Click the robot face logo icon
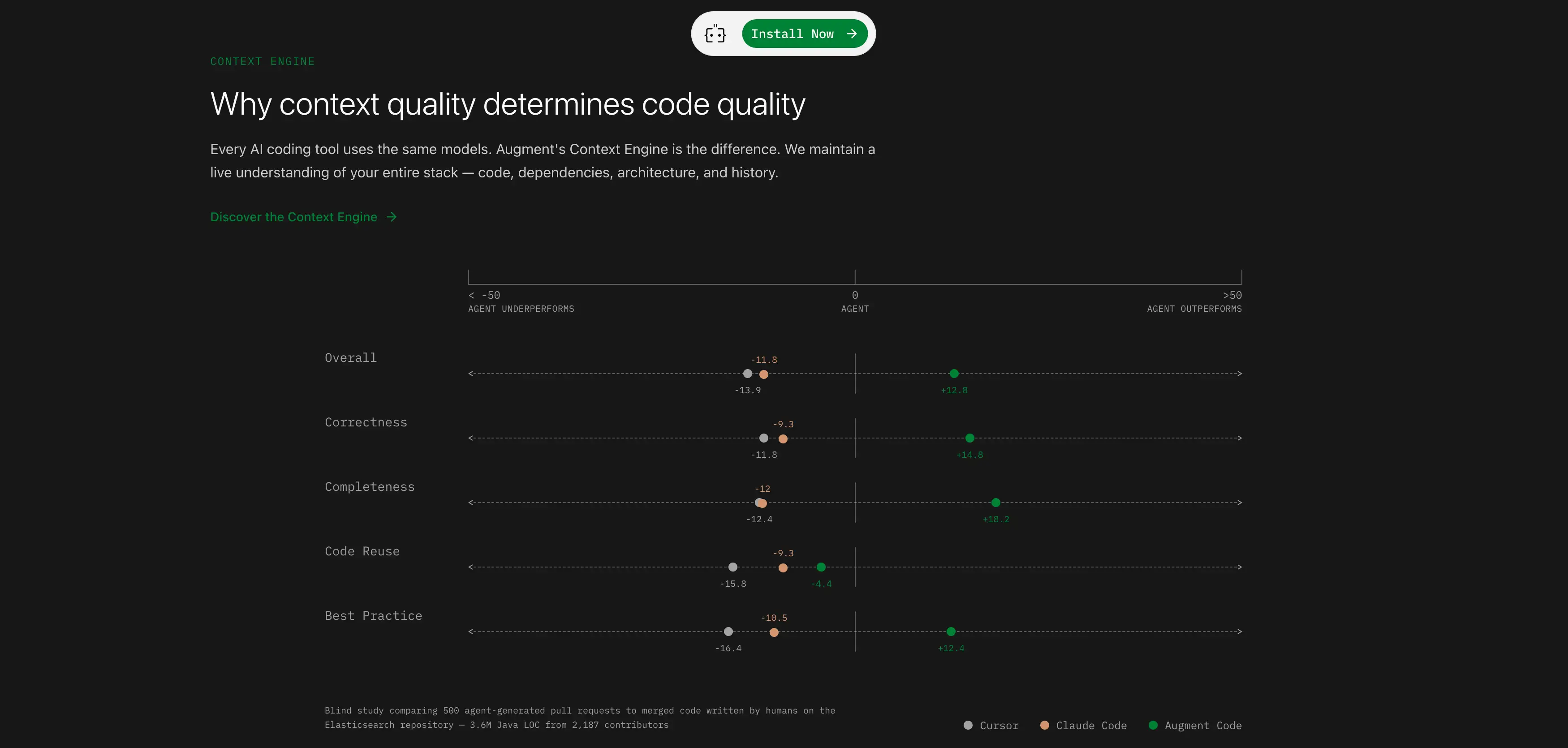The height and width of the screenshot is (748, 1568). click(716, 34)
